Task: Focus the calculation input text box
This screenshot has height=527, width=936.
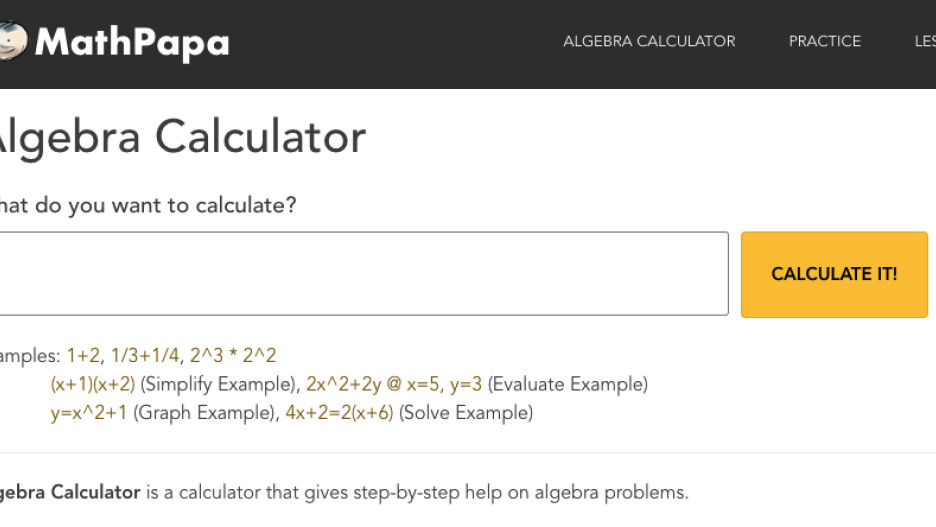Action: [364, 273]
